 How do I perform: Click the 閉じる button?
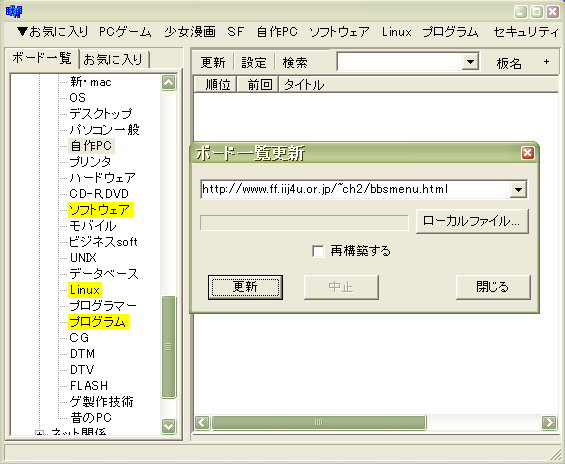pos(493,287)
